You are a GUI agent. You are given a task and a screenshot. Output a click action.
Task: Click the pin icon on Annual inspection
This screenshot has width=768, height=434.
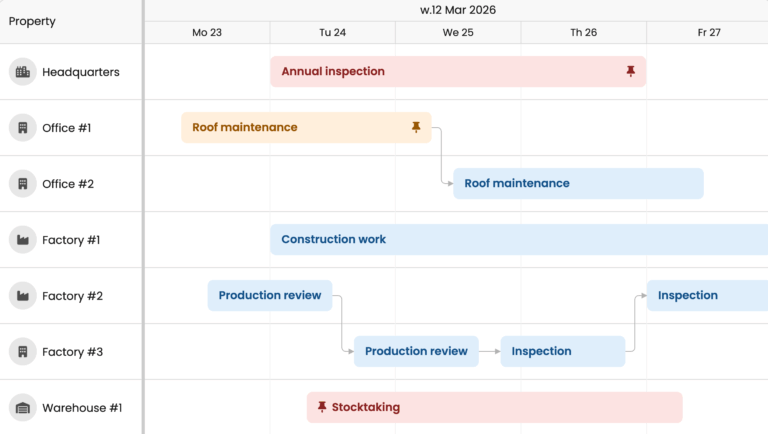click(x=630, y=72)
